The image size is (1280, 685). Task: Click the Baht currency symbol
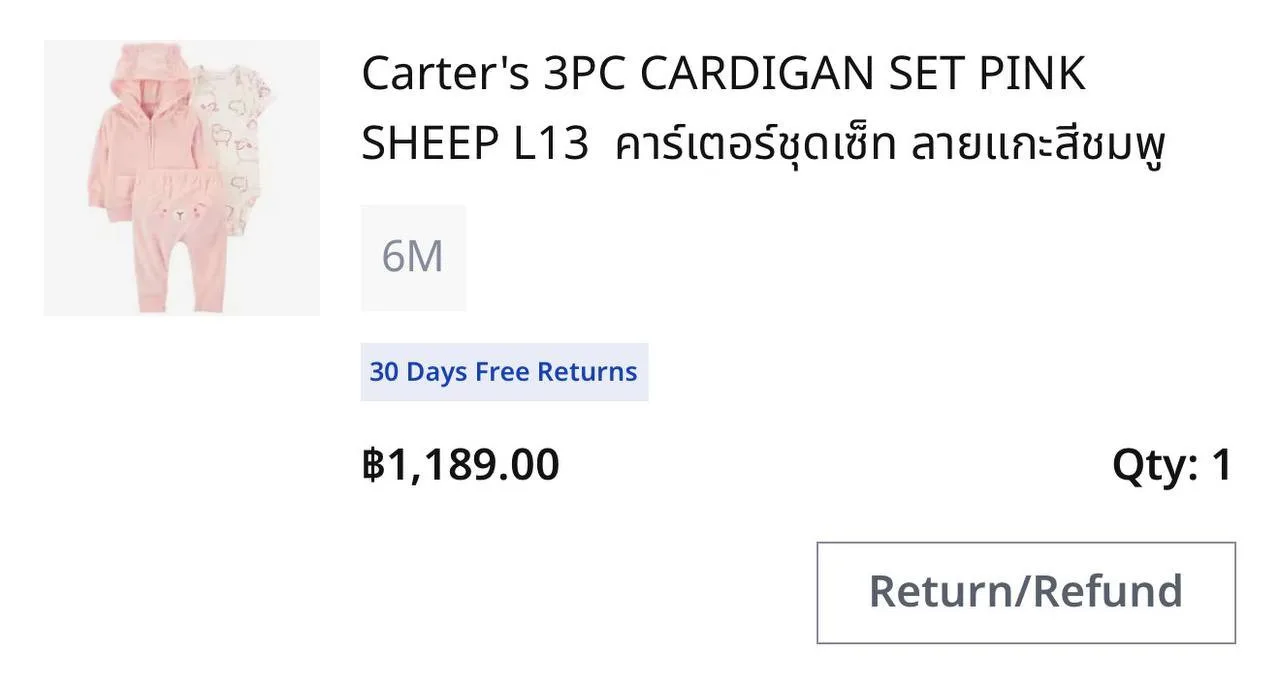372,465
